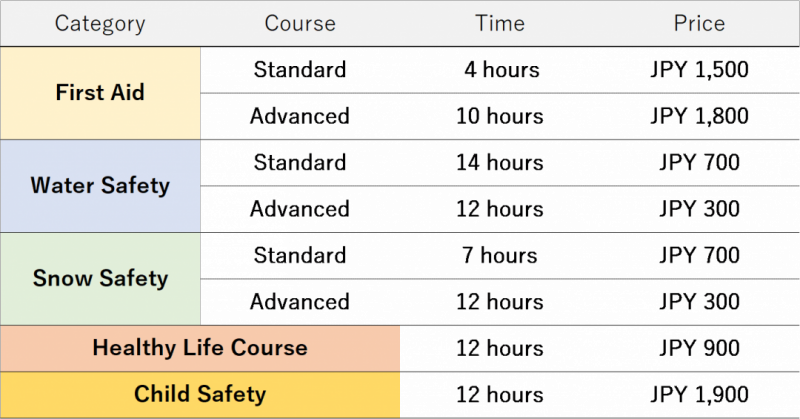Select First Aid Standard's price cell
The height and width of the screenshot is (419, 800).
(699, 70)
